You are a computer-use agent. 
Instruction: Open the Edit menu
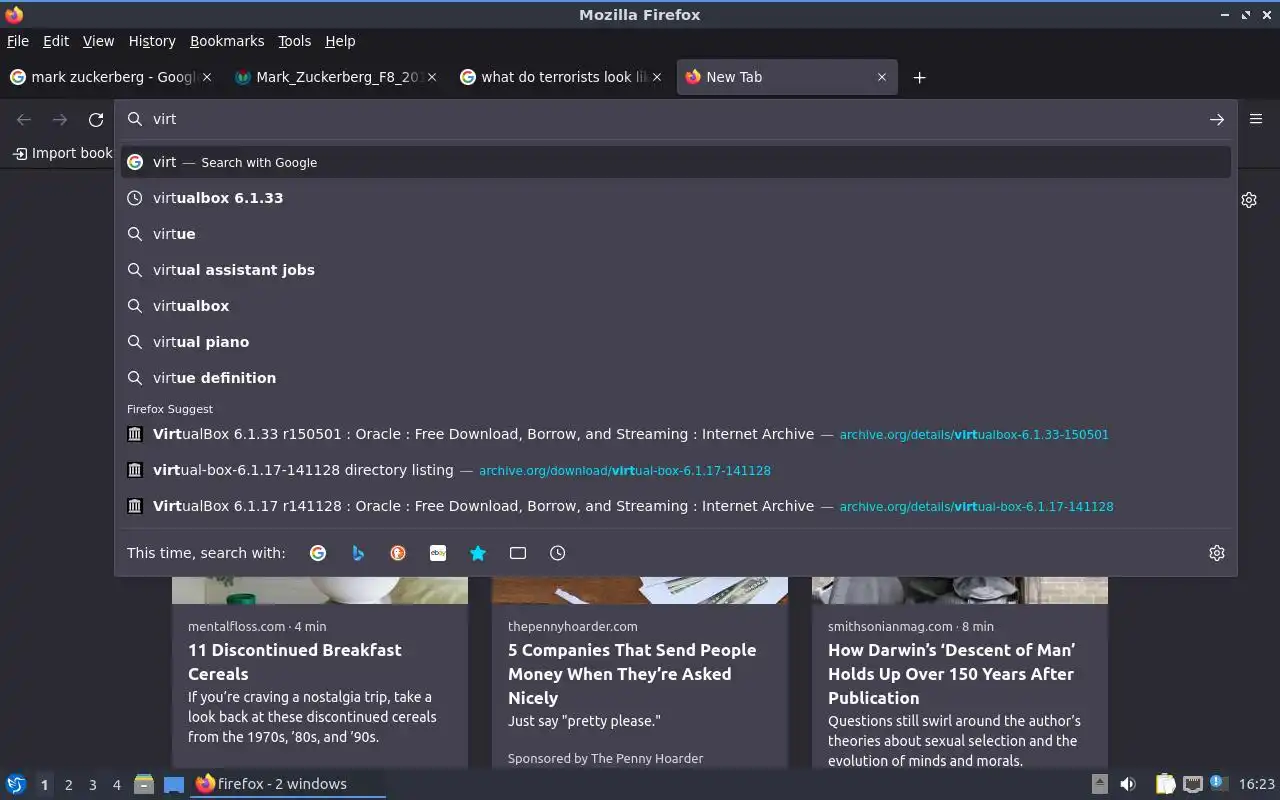[56, 41]
